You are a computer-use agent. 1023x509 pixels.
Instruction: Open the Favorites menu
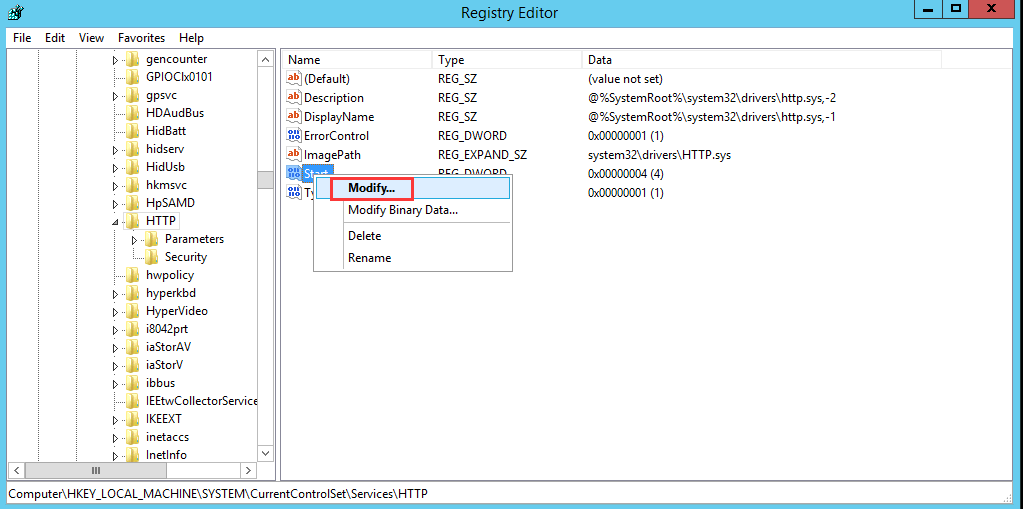[142, 38]
